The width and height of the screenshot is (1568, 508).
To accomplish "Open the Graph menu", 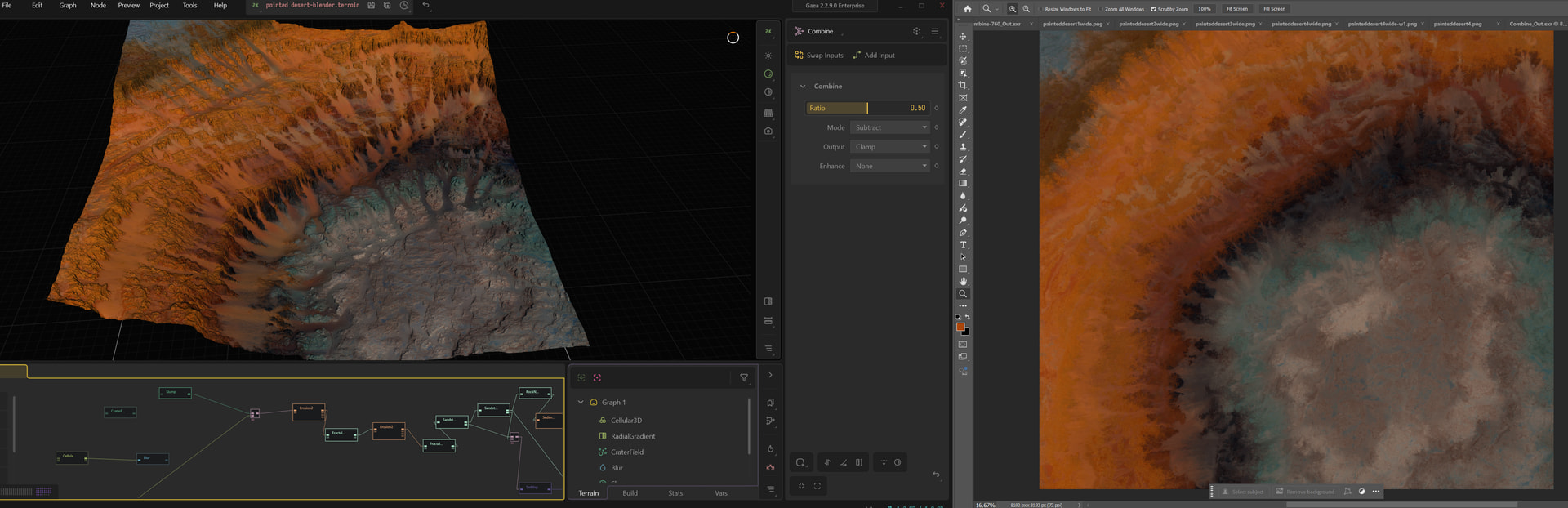I will (x=68, y=6).
